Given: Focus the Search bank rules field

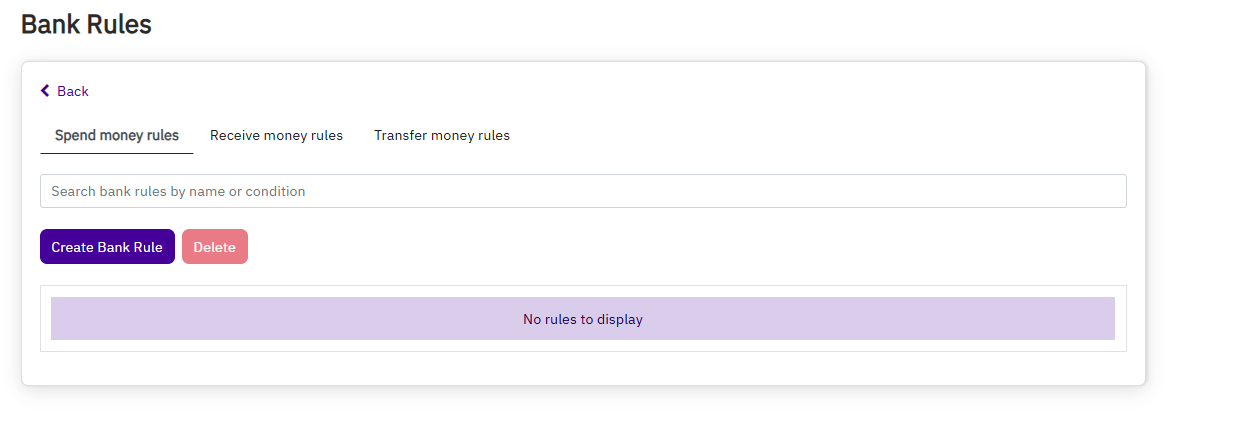Looking at the screenshot, I should pyautogui.click(x=583, y=191).
